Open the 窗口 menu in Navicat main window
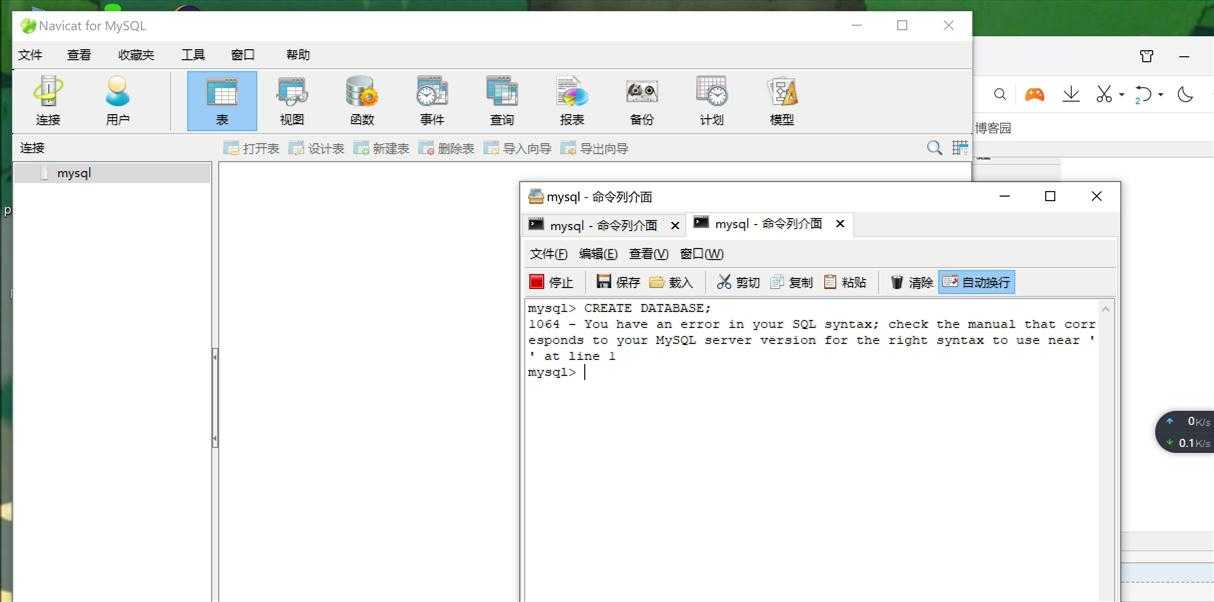The height and width of the screenshot is (602, 1214). 243,55
